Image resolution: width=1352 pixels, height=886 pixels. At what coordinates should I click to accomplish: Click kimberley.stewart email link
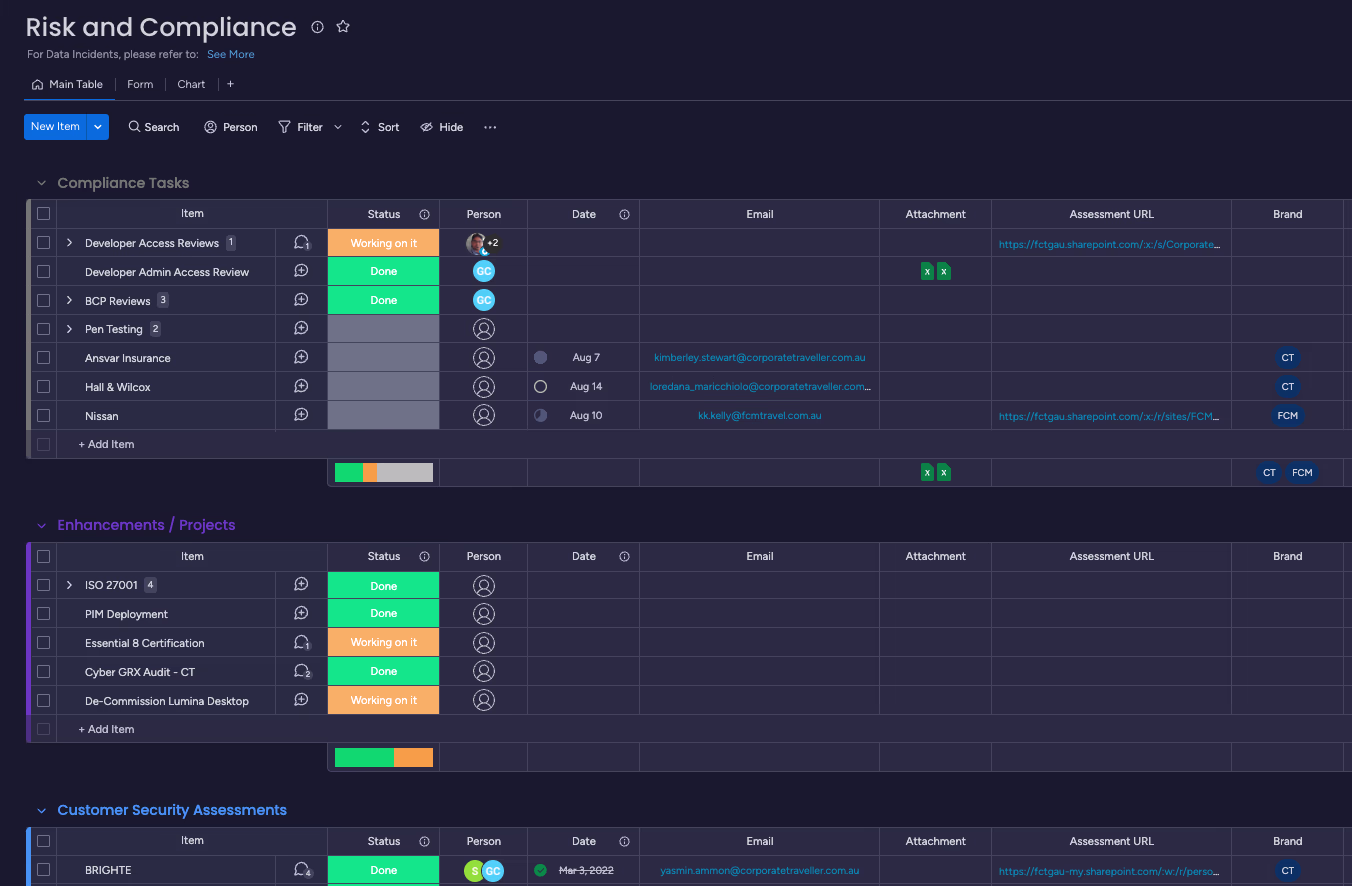click(760, 357)
